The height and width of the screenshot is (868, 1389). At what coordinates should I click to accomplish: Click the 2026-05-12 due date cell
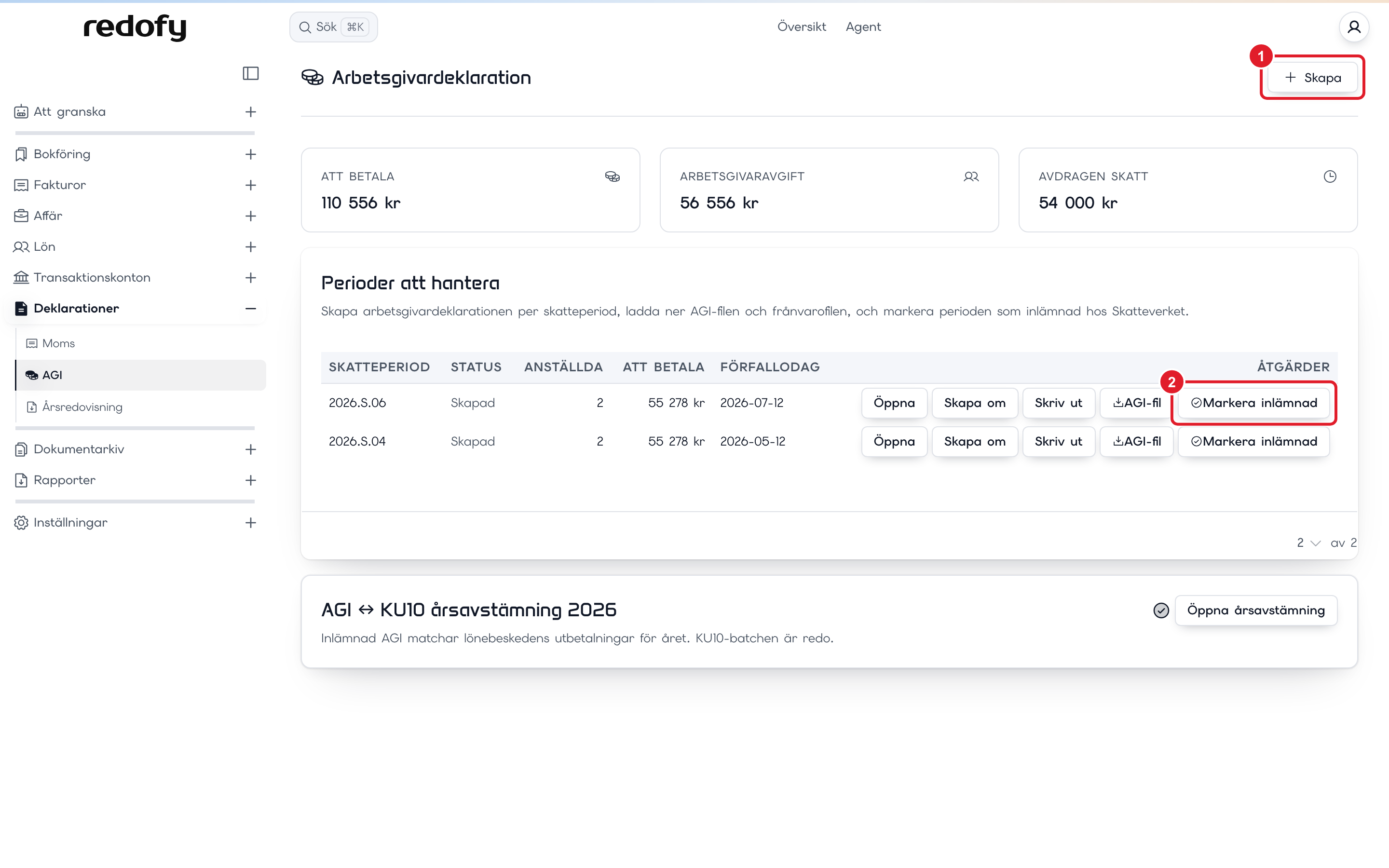click(752, 441)
